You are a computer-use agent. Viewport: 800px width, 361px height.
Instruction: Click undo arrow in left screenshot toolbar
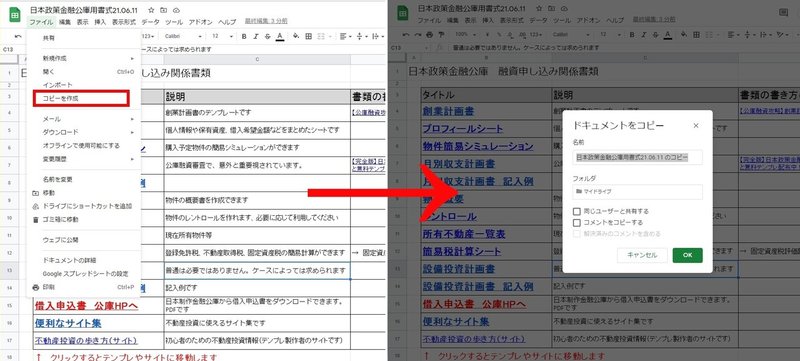[18, 37]
